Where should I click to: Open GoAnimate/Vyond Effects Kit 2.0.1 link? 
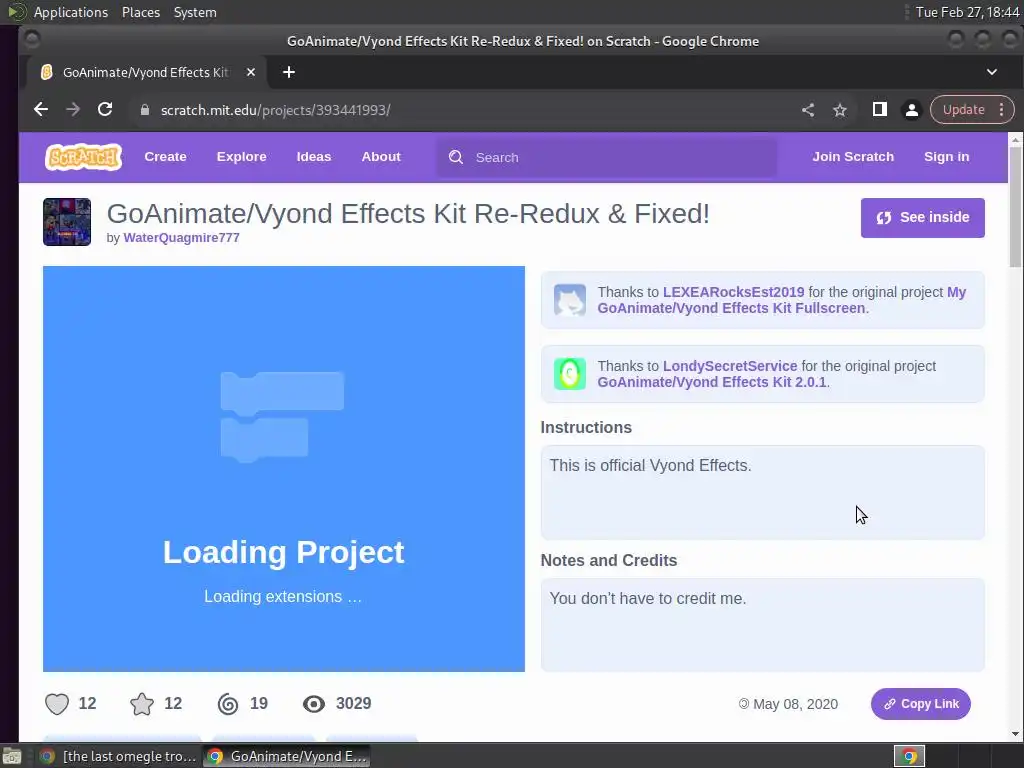coord(712,382)
